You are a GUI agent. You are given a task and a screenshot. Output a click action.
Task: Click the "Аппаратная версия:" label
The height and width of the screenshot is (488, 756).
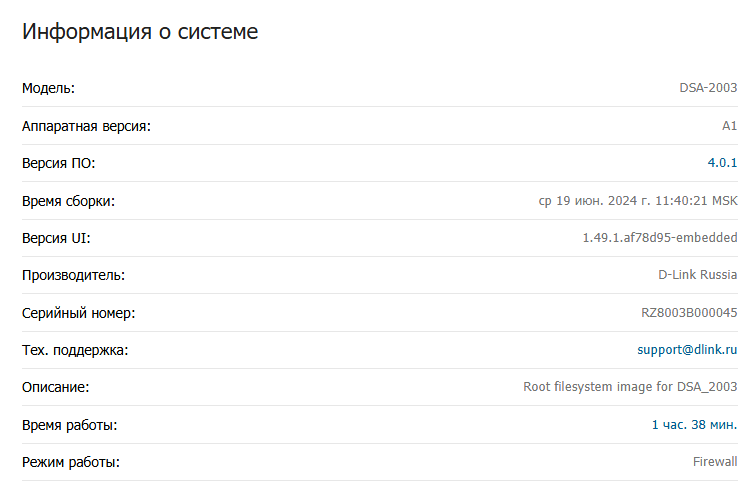86,126
